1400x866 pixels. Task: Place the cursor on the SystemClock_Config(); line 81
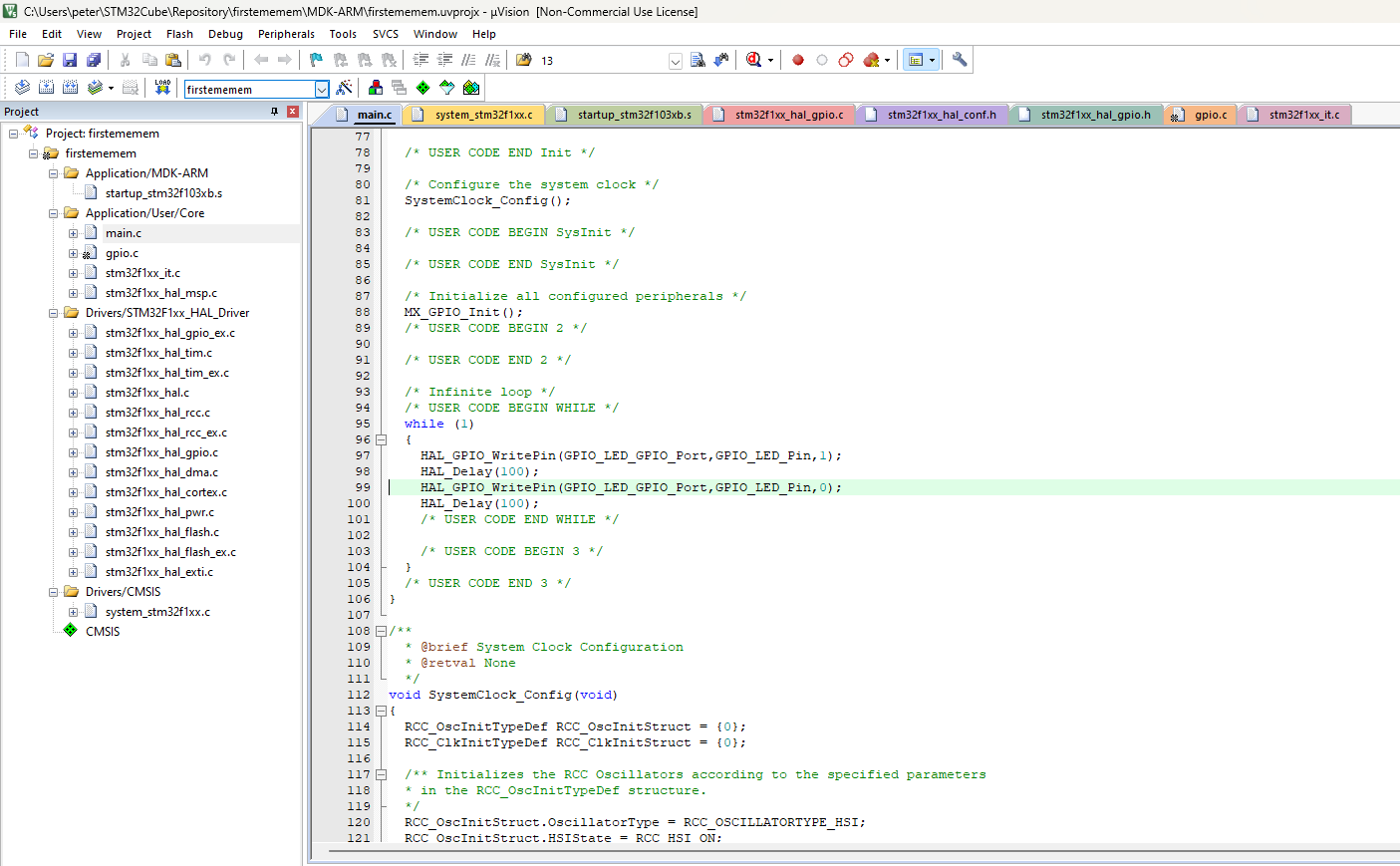(x=487, y=200)
